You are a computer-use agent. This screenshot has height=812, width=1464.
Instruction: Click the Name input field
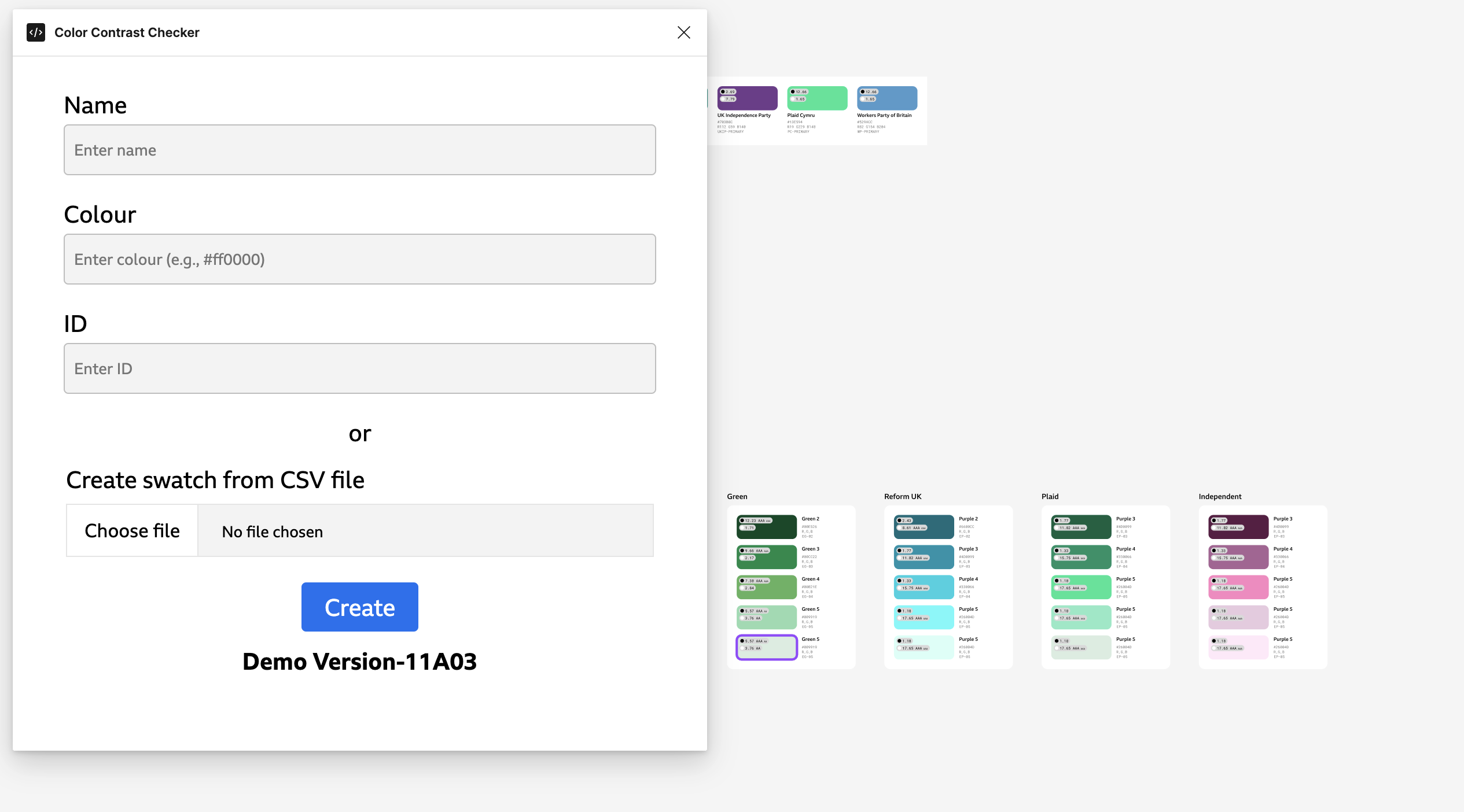pyautogui.click(x=359, y=150)
